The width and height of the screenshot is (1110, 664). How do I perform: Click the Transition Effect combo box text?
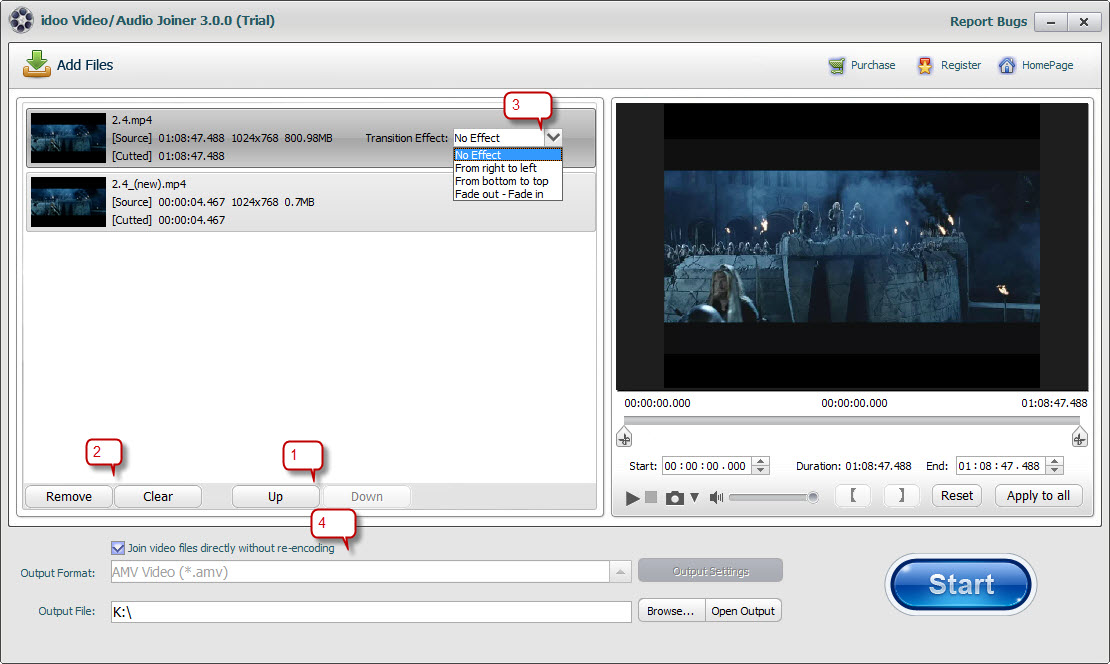499,137
